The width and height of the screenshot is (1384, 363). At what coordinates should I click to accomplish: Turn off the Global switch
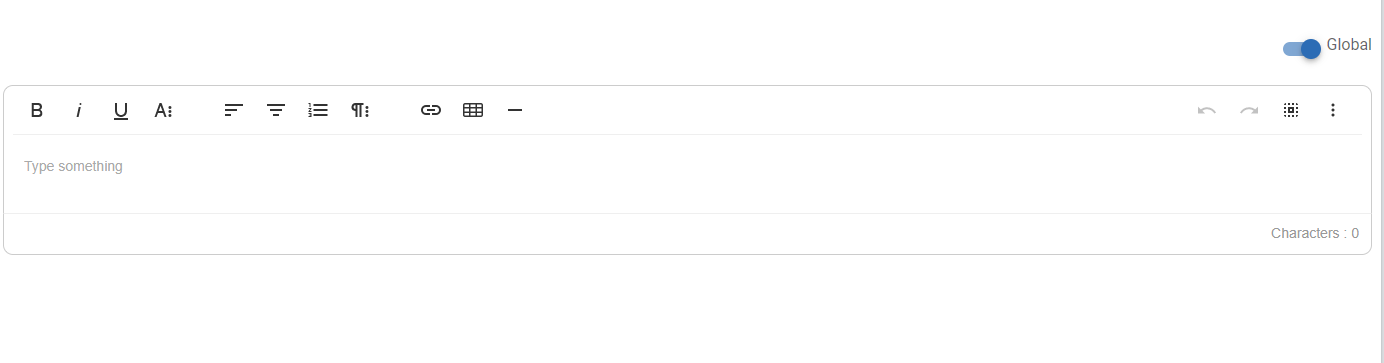(x=1302, y=49)
